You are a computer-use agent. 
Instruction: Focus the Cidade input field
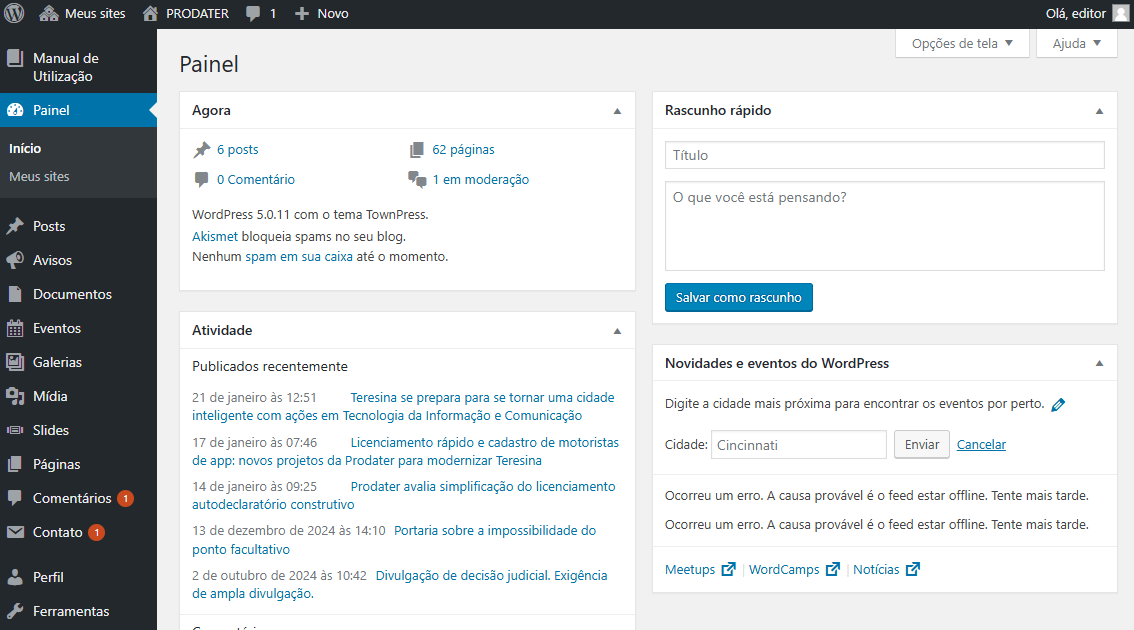(x=799, y=445)
